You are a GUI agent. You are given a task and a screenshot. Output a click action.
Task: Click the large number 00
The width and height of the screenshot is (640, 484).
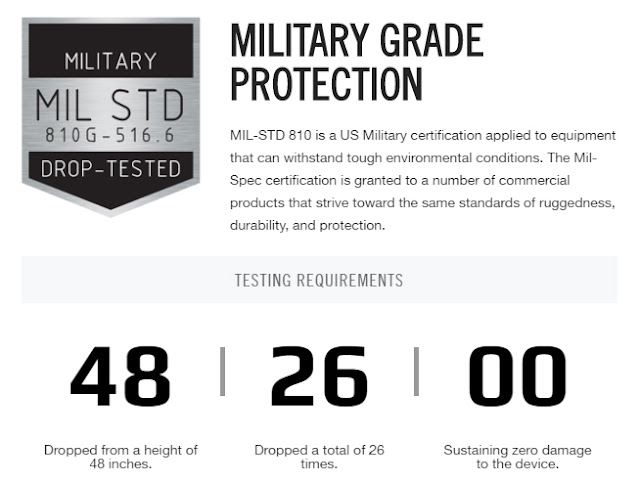point(518,376)
